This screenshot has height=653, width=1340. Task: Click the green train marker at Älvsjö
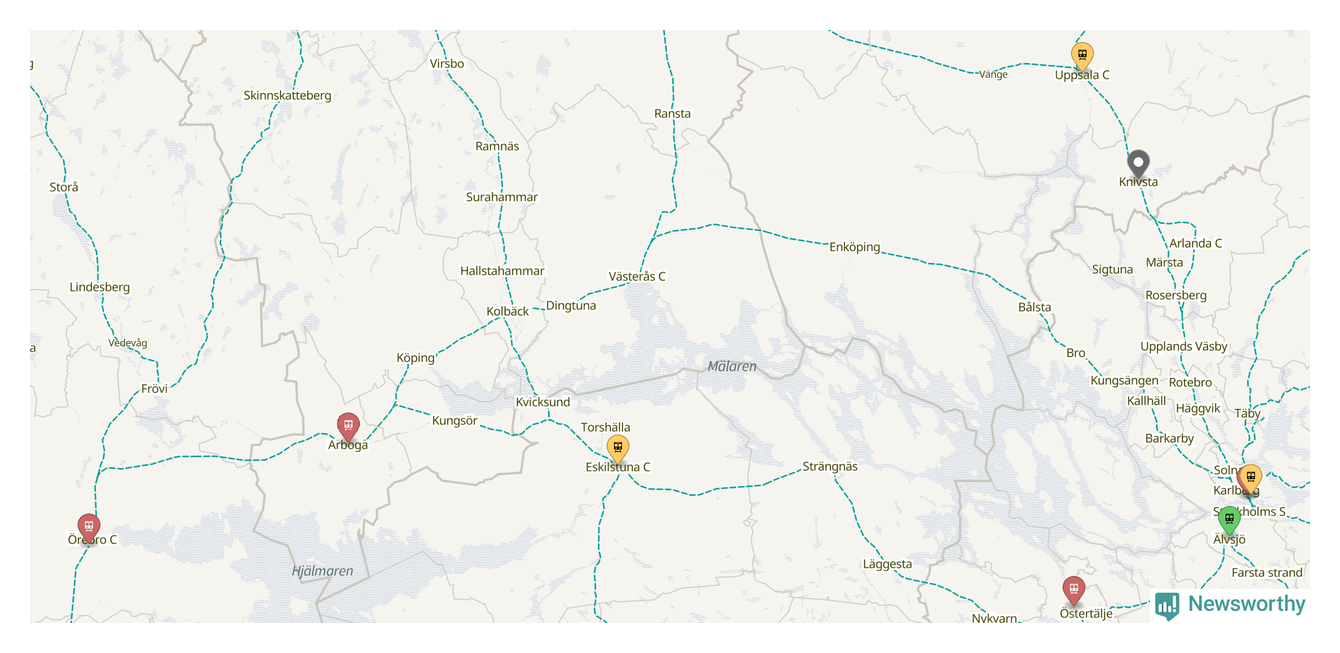[1229, 520]
